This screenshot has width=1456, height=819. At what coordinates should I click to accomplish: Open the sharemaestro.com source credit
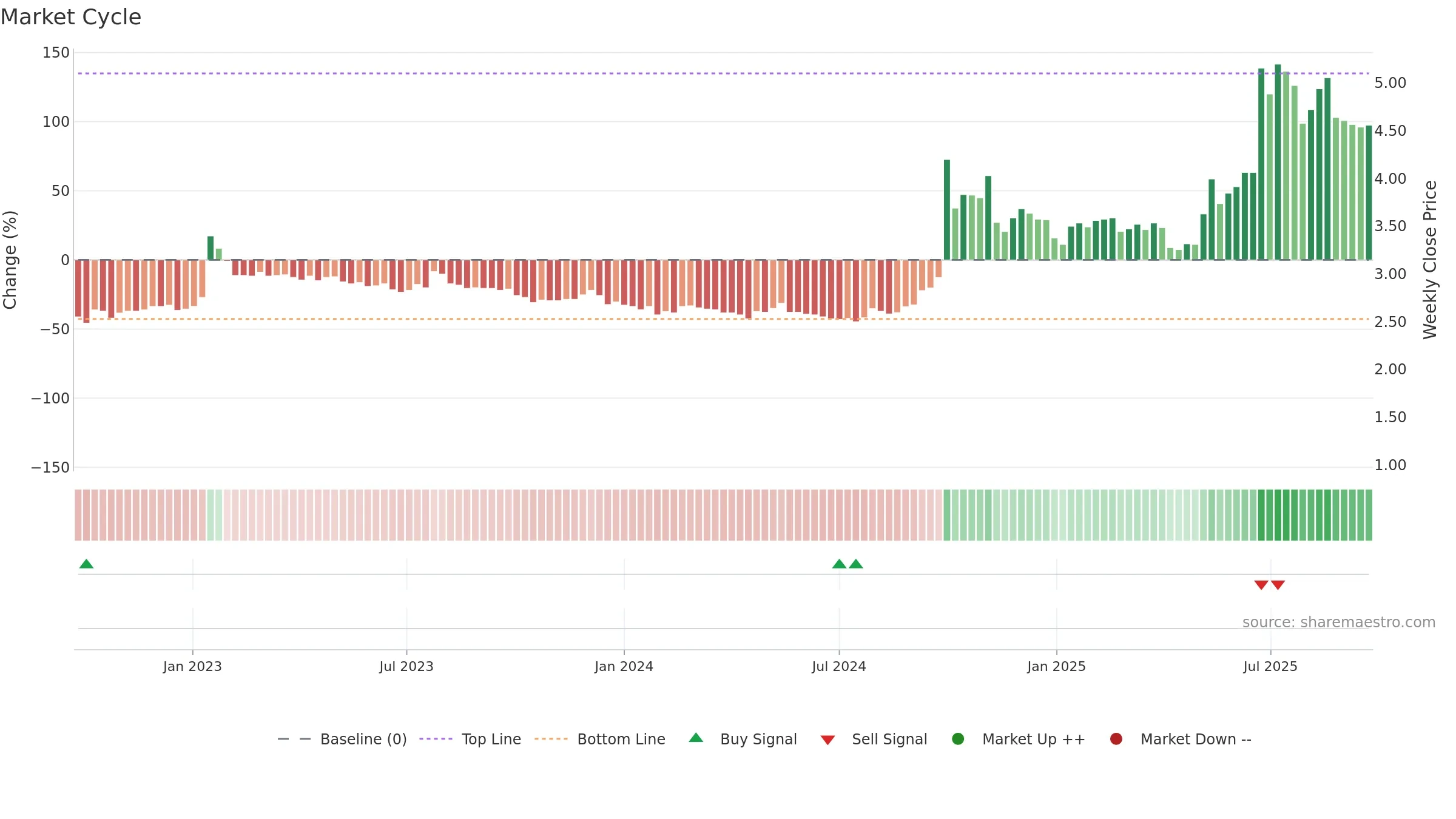pyautogui.click(x=1339, y=622)
